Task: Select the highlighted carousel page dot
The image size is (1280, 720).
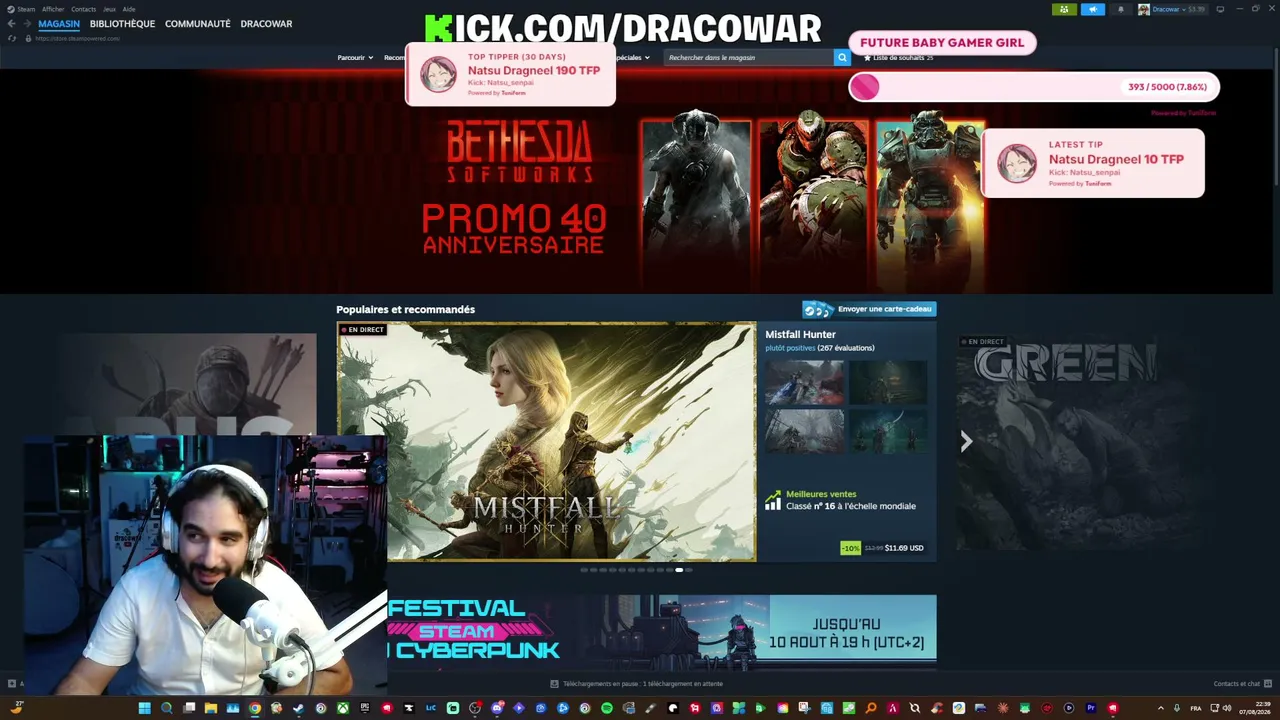Action: click(x=679, y=570)
